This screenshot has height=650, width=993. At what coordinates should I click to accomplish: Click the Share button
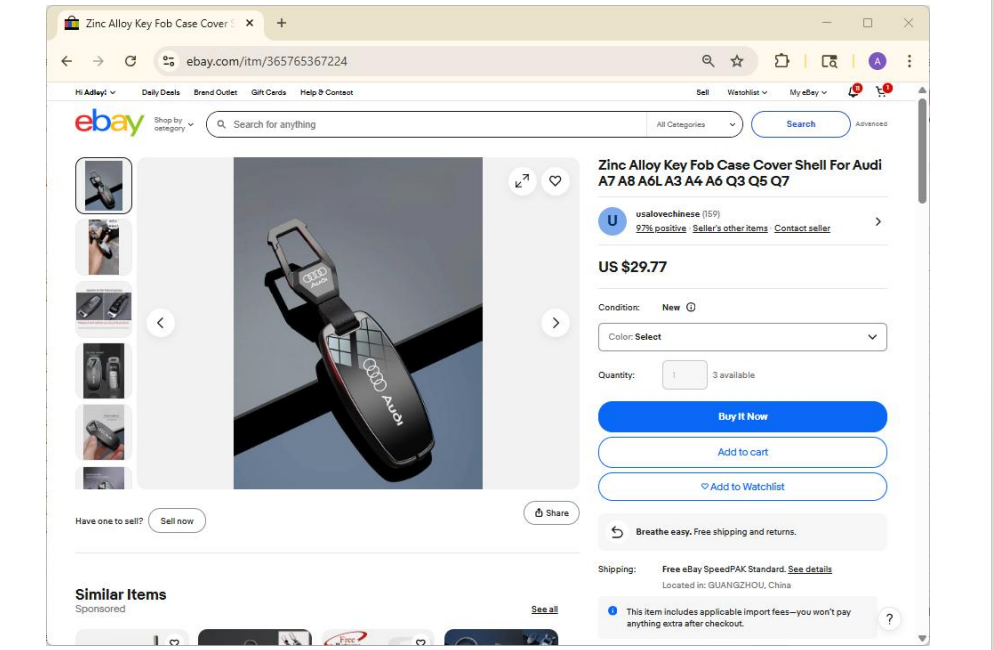coord(551,513)
